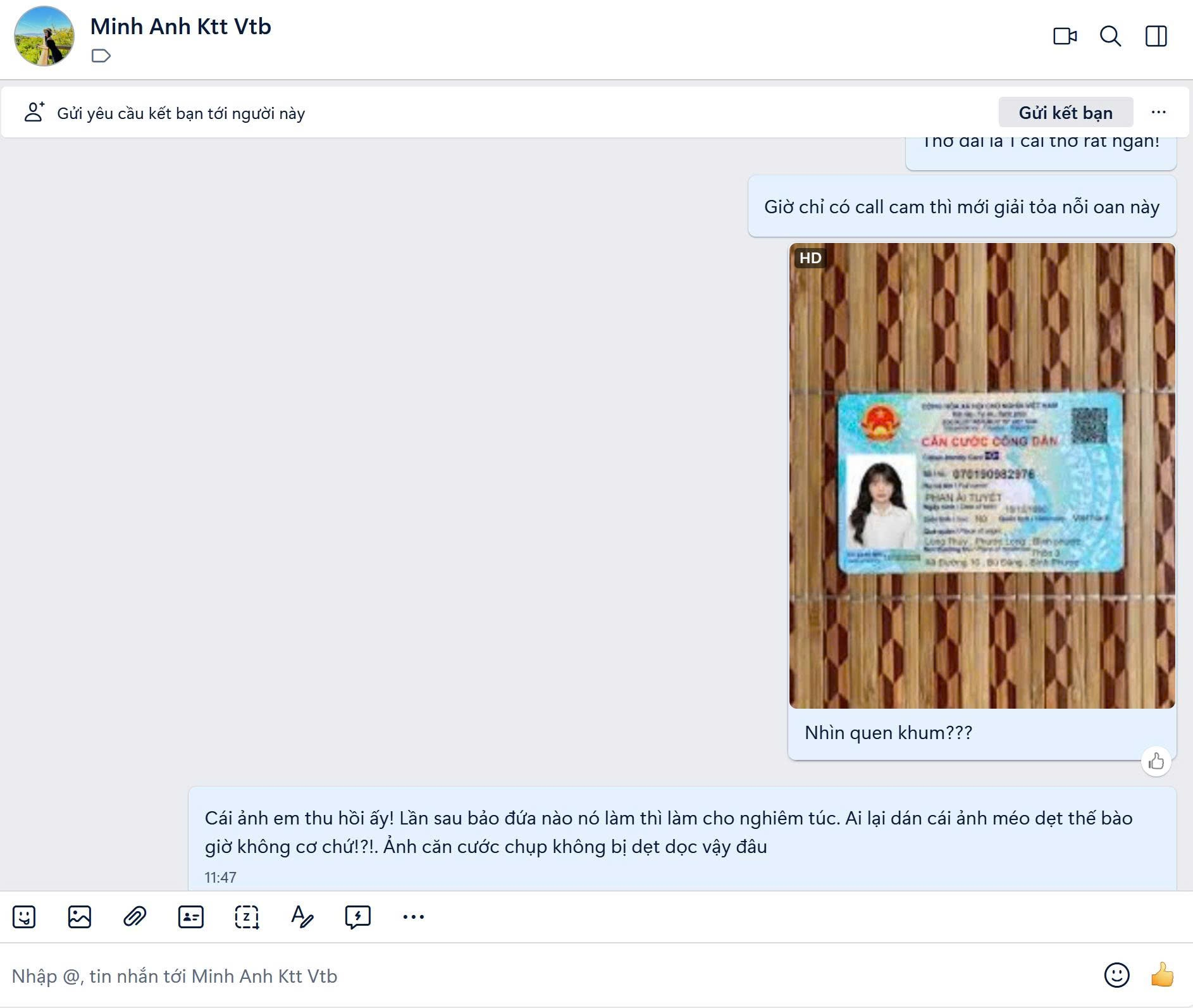Open the HD image sent in chat
This screenshot has height=1008, width=1193.
(982, 475)
